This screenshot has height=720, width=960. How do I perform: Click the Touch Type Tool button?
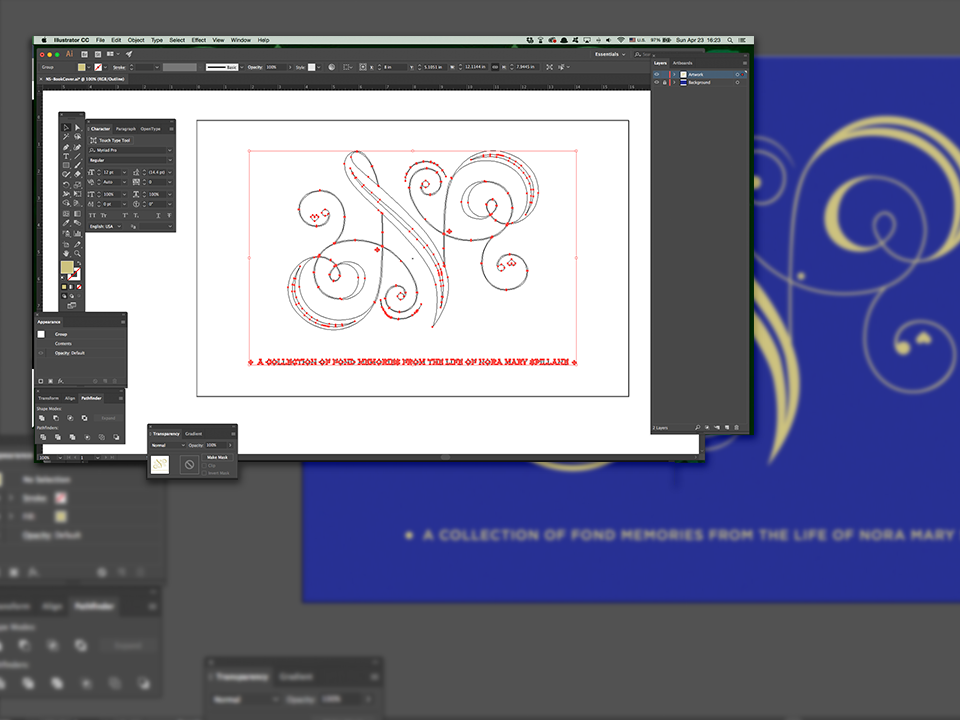[111, 140]
